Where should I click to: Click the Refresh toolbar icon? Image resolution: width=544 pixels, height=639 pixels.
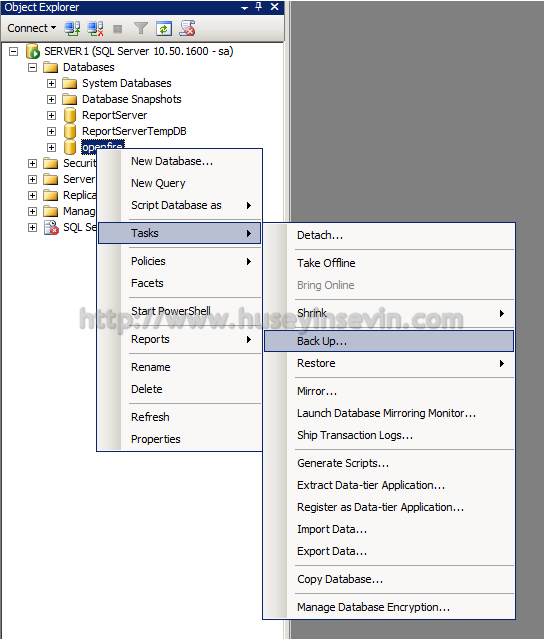[x=164, y=29]
